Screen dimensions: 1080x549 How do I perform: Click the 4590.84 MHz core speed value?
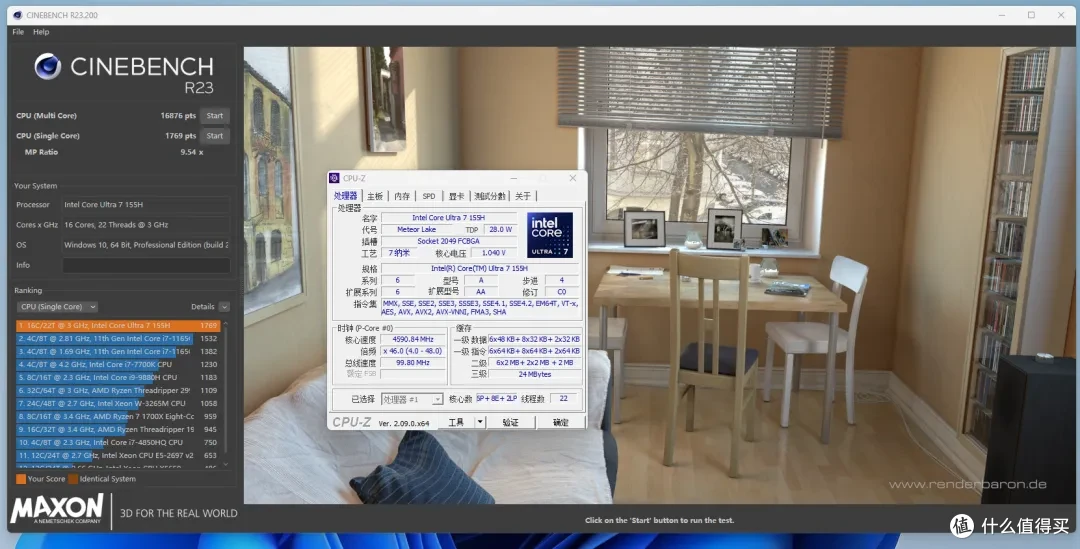click(x=413, y=340)
